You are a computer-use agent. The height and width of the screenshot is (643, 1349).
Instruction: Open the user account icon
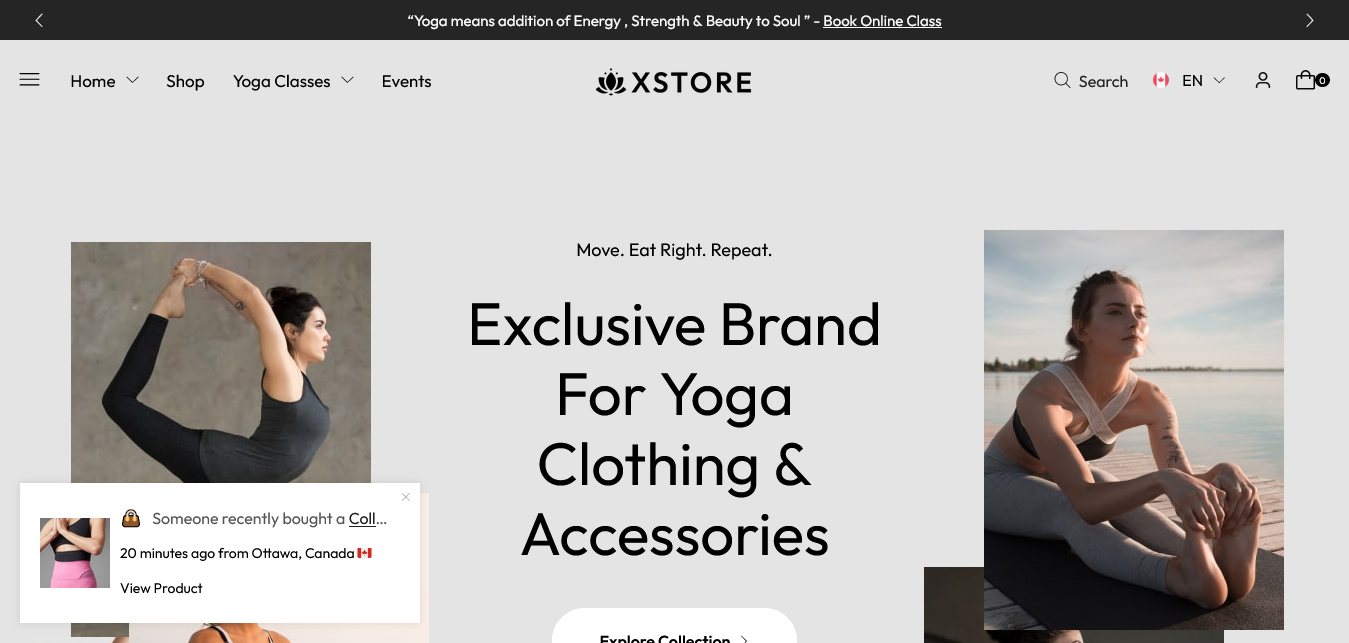point(1263,80)
